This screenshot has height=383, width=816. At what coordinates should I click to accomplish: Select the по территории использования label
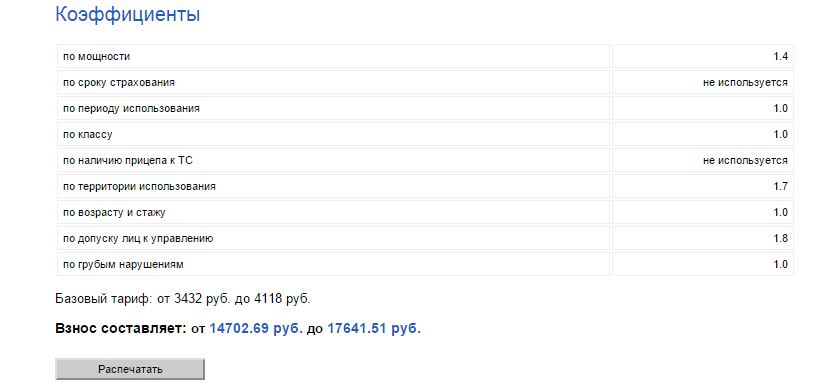(x=139, y=186)
